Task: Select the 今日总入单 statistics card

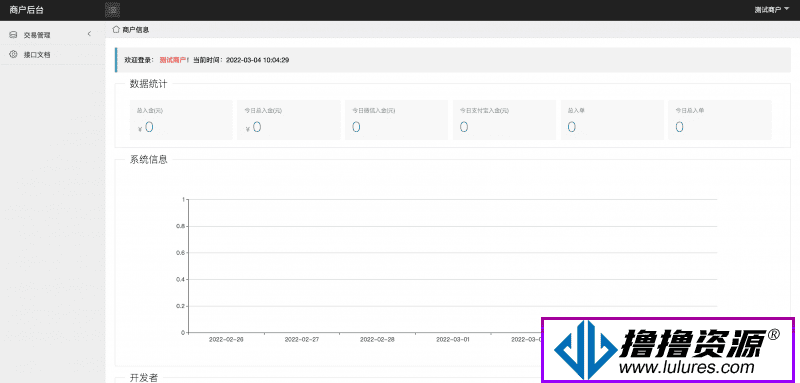Action: (x=720, y=120)
